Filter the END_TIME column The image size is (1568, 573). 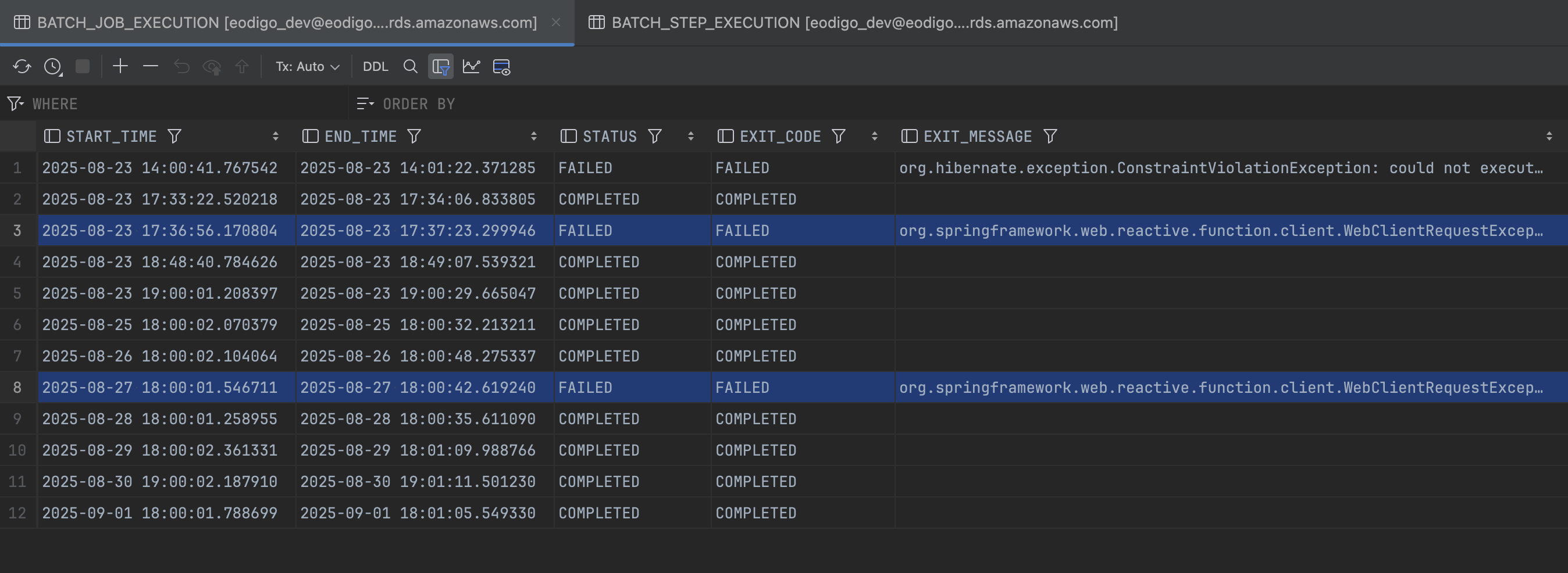tap(414, 136)
